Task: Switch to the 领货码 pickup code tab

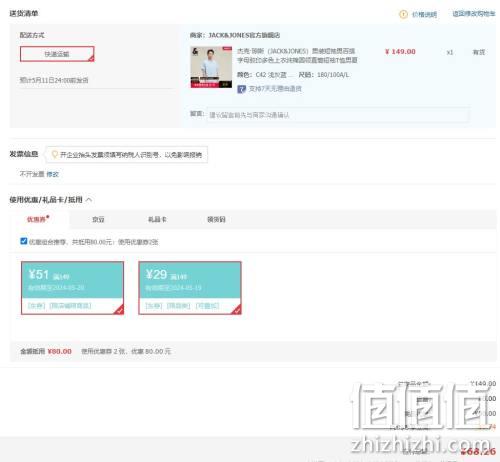Action: tap(216, 219)
